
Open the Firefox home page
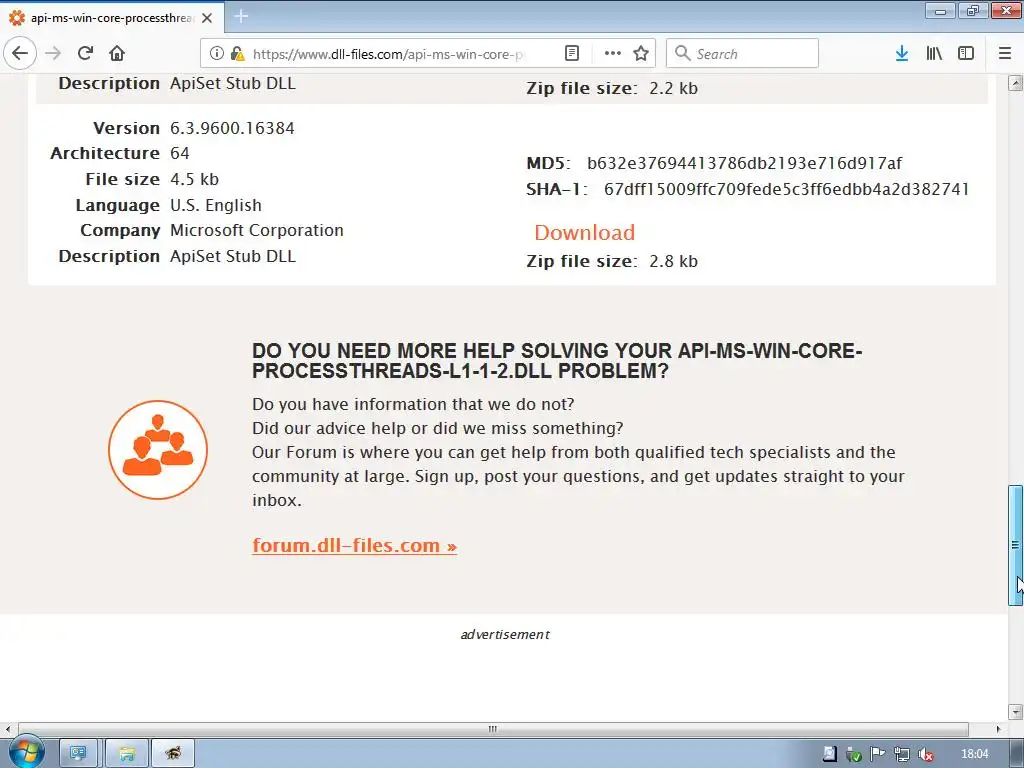pyautogui.click(x=117, y=53)
